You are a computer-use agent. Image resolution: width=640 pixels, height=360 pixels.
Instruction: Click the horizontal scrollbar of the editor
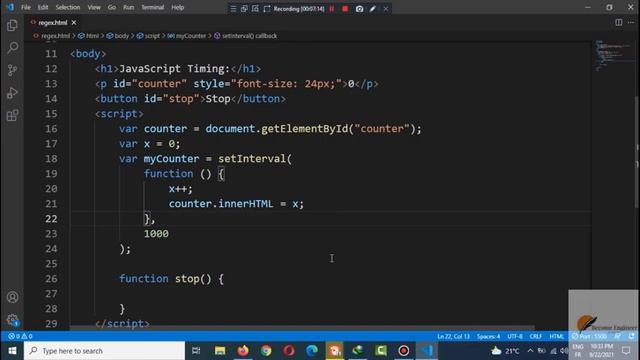point(302,328)
